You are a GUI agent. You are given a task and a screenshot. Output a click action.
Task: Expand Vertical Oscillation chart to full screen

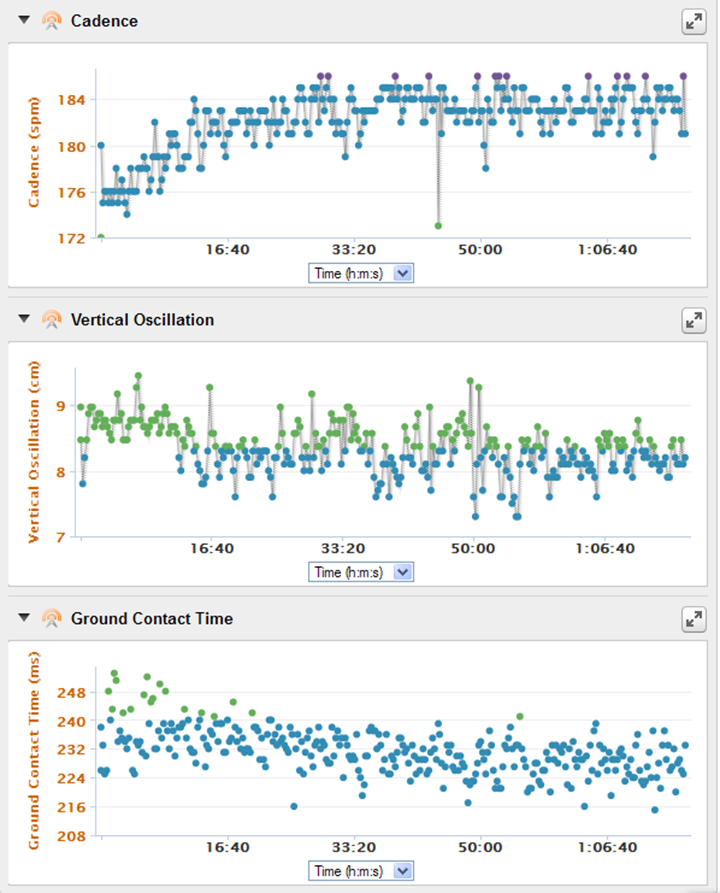(x=694, y=321)
